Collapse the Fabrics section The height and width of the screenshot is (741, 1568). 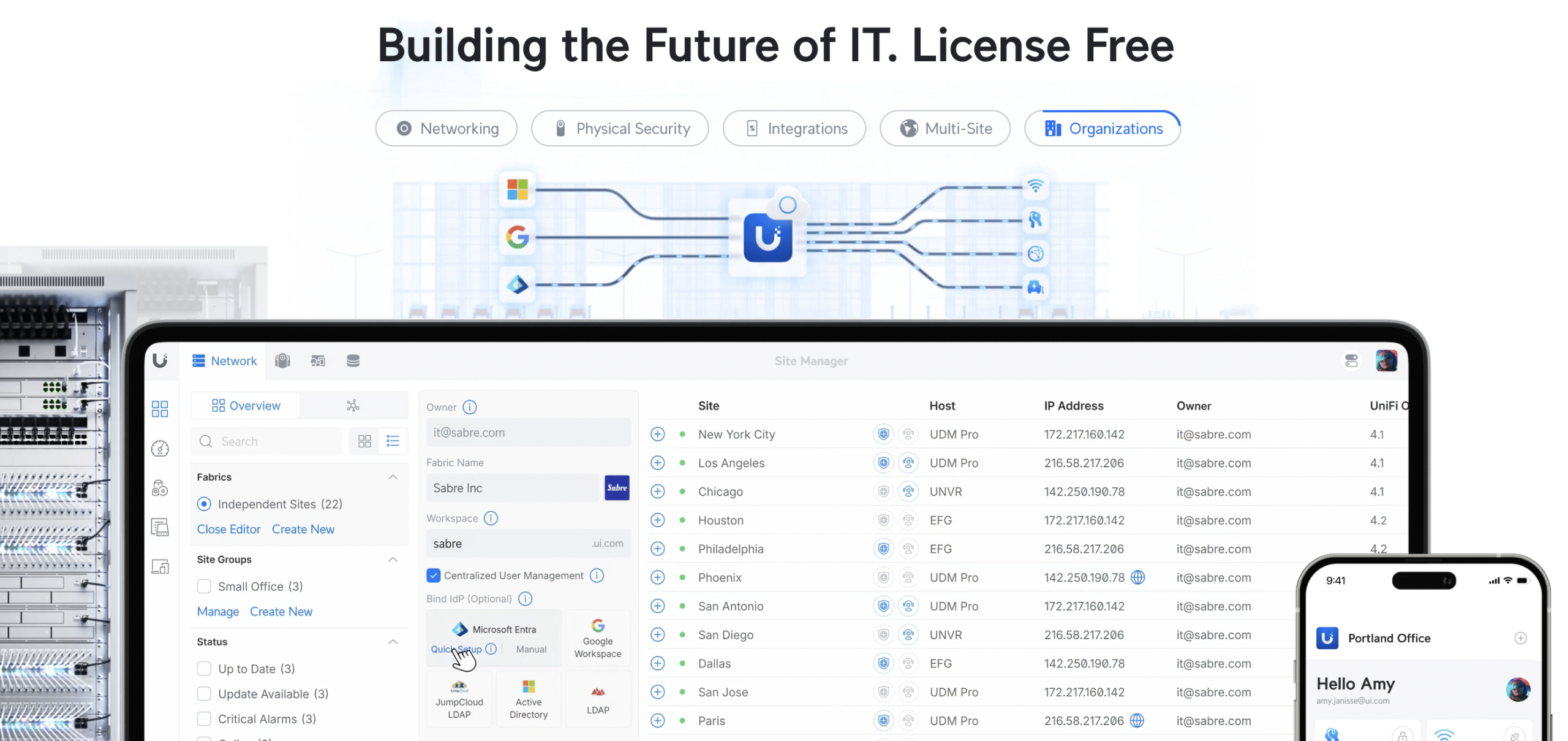click(x=393, y=477)
